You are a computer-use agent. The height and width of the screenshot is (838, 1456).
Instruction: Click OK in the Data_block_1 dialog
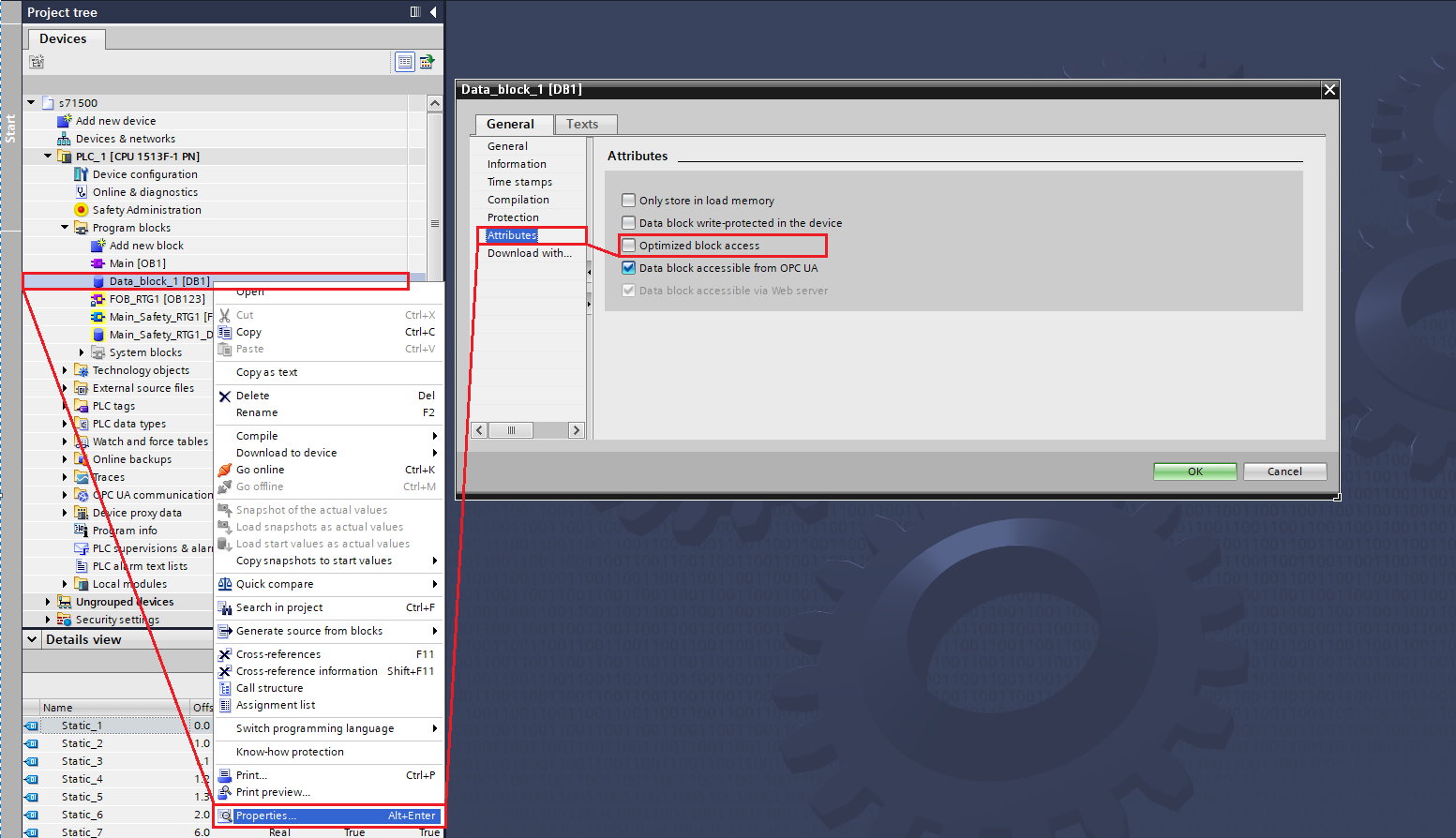[1194, 471]
